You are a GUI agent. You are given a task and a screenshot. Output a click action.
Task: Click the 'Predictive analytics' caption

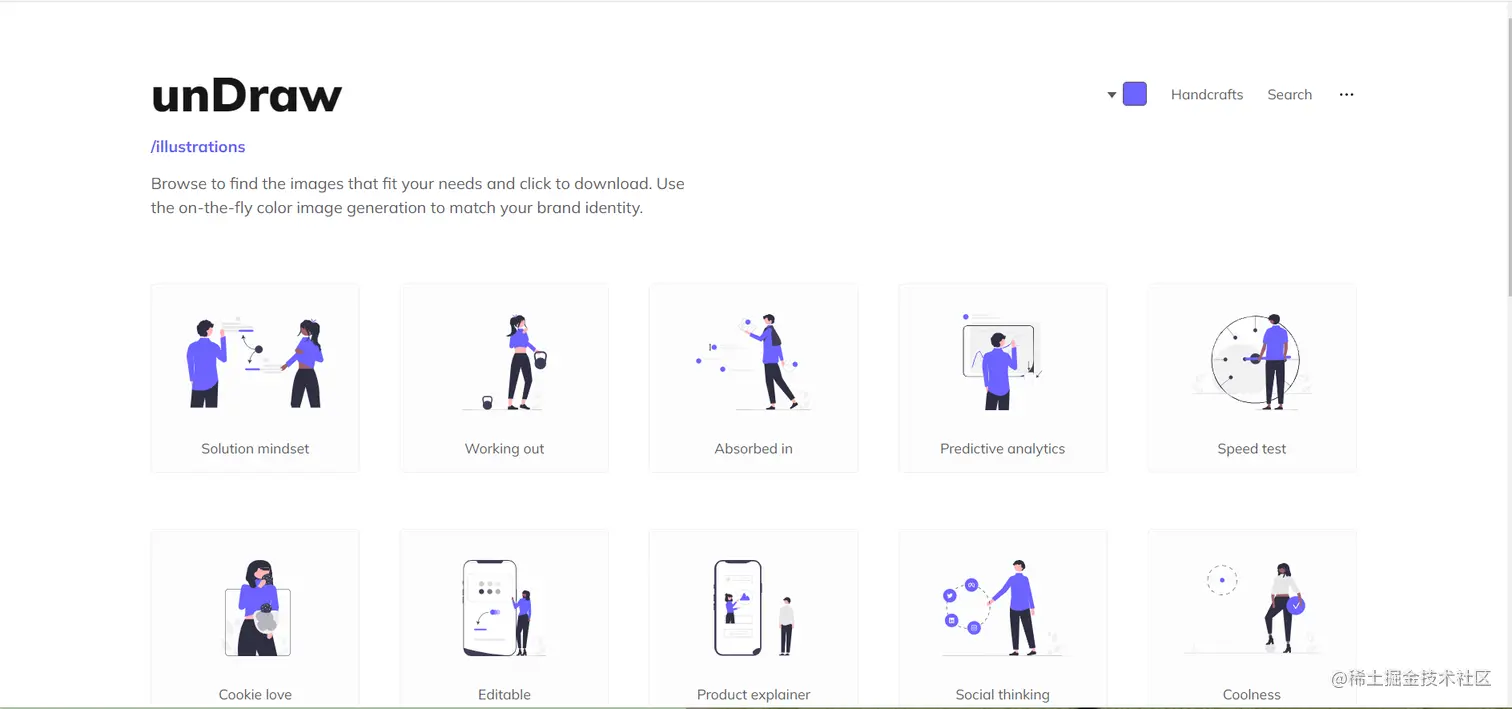[x=1002, y=448]
